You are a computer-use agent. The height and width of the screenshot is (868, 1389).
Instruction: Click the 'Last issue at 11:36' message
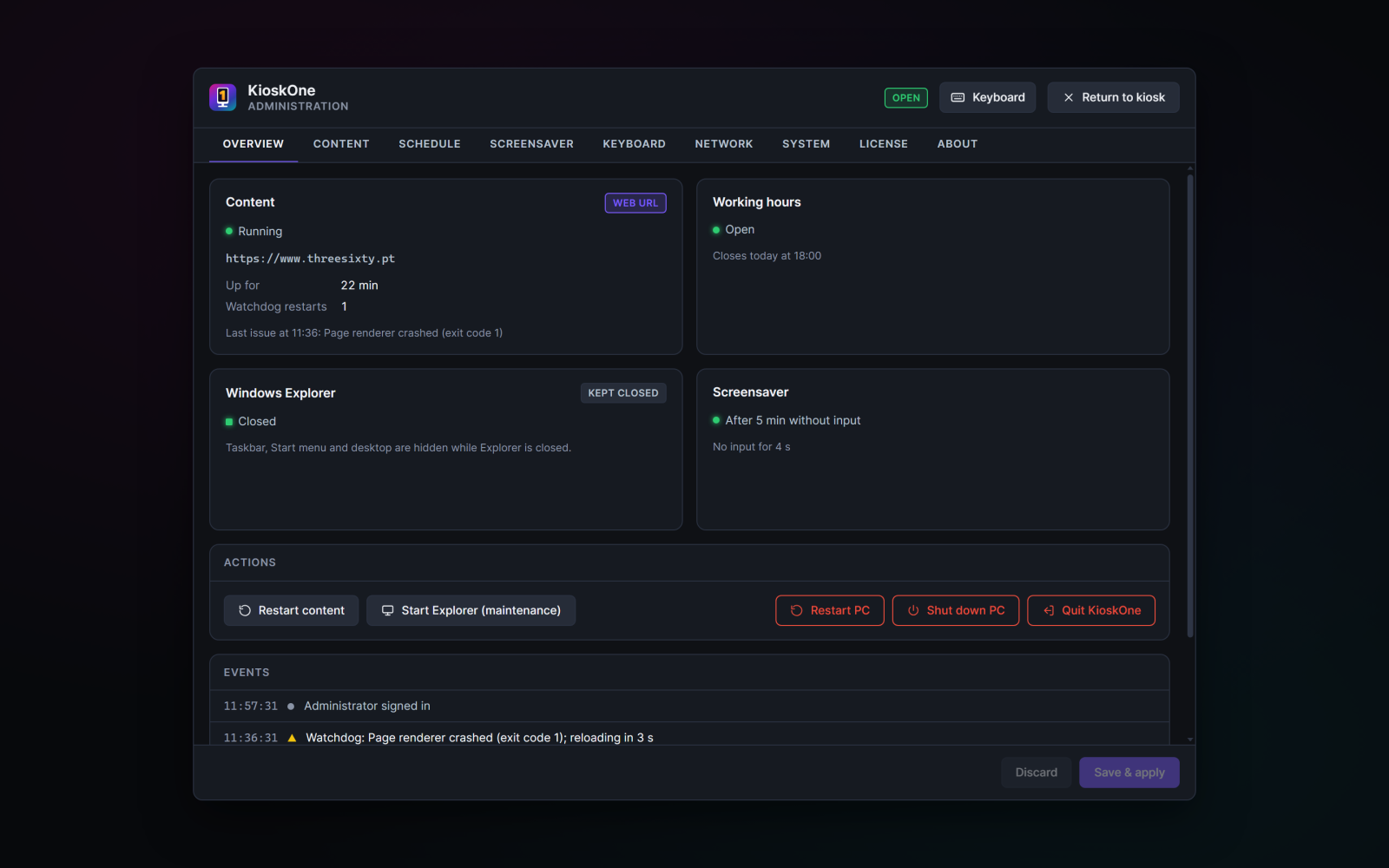pos(364,333)
